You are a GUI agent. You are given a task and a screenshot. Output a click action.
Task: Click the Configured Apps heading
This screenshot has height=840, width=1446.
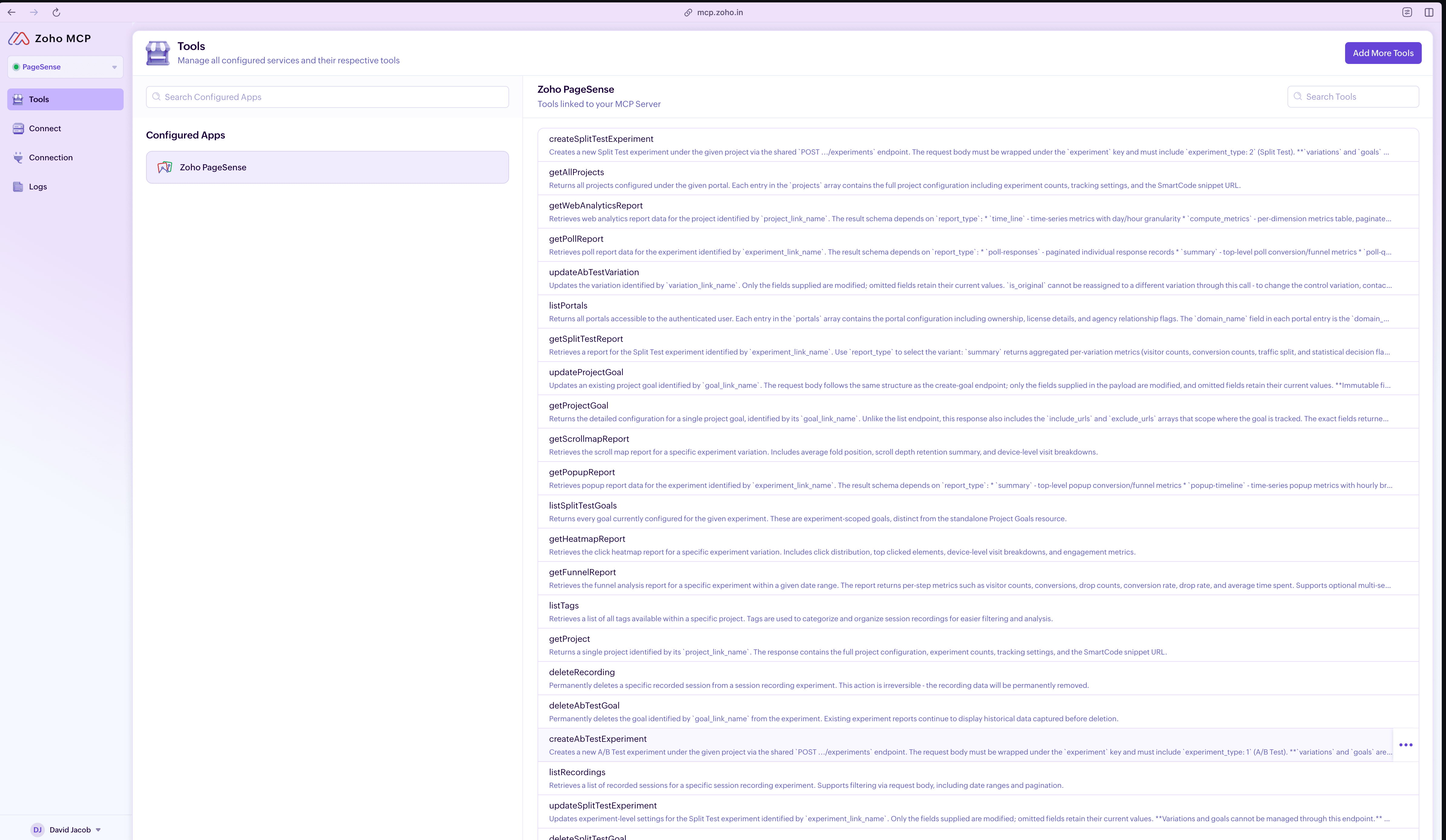[x=185, y=135]
